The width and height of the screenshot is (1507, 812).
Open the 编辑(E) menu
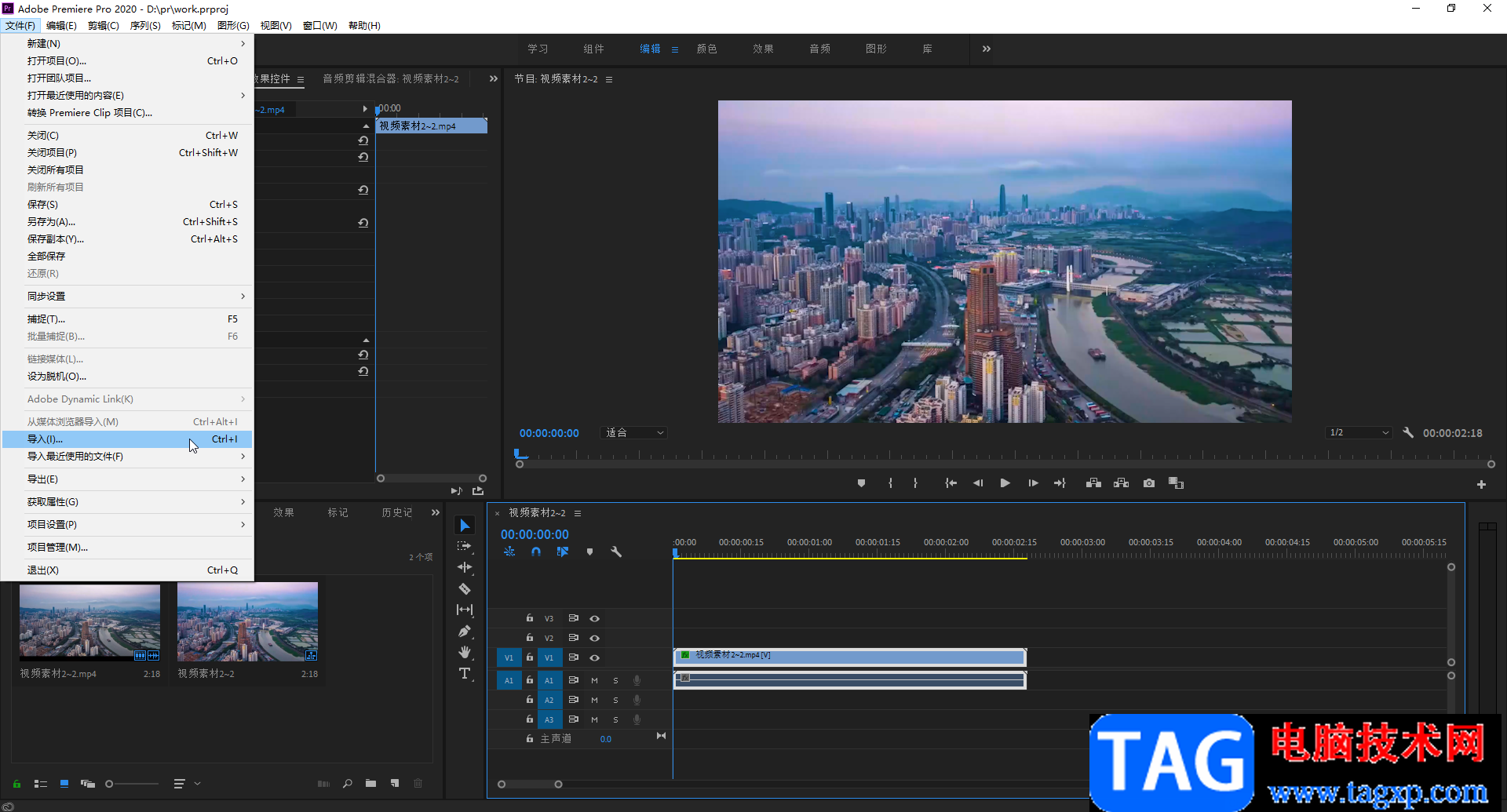pos(61,25)
